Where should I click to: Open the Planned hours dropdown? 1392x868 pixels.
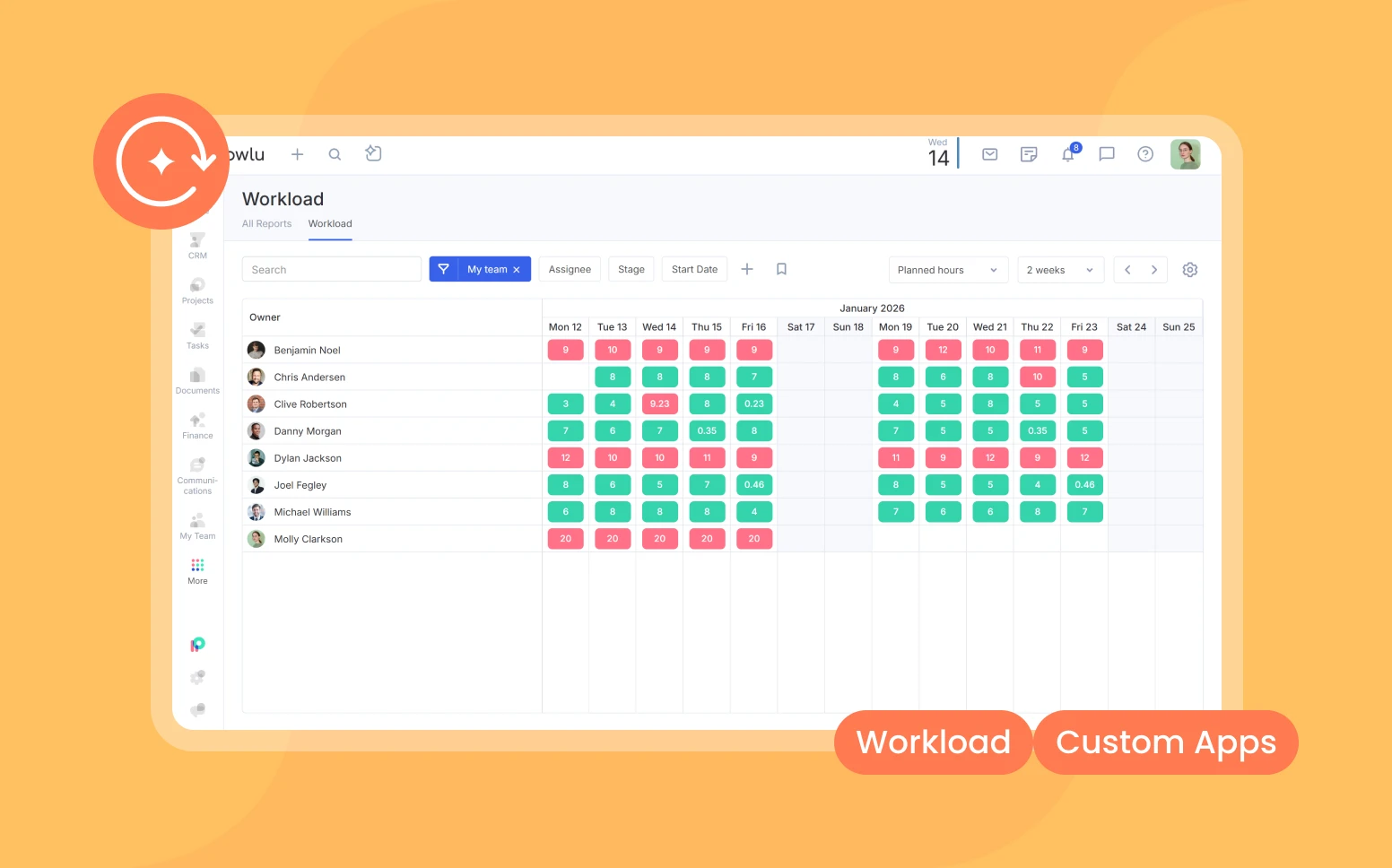947,269
